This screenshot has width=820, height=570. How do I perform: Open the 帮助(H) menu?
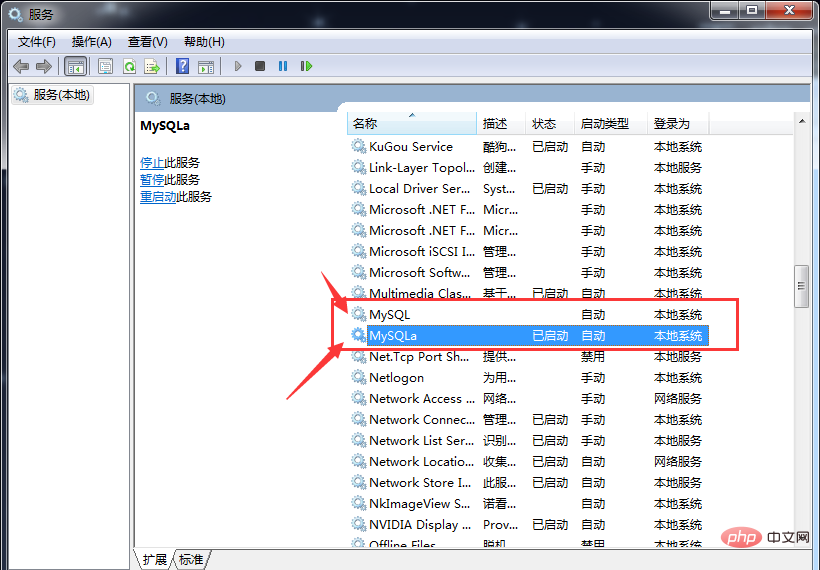click(204, 42)
